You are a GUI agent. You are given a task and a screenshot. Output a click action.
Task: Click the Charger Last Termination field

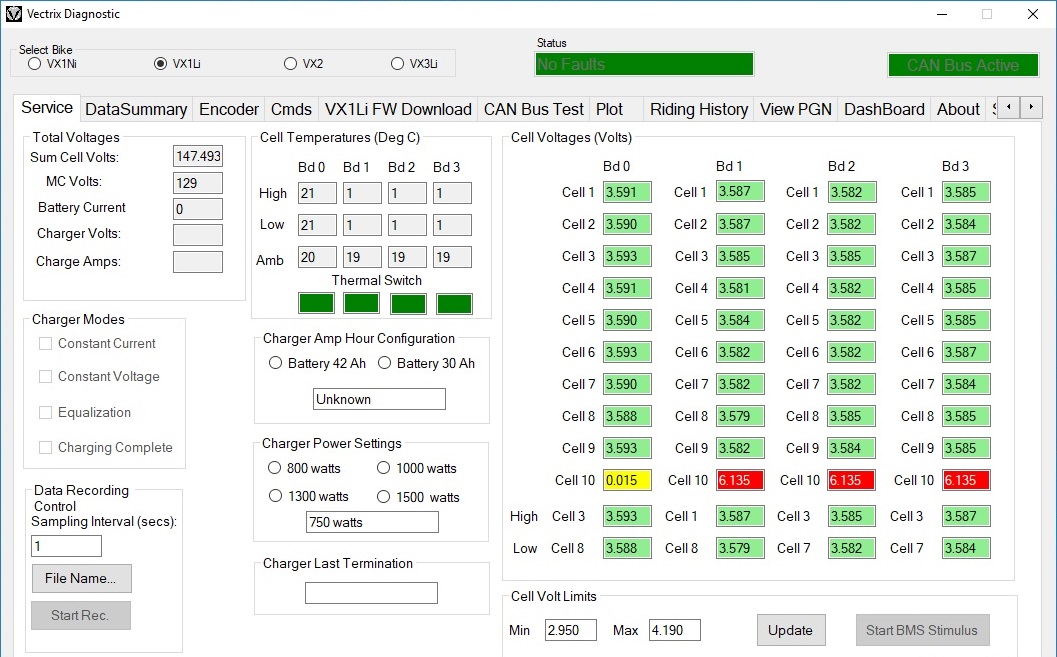371,593
